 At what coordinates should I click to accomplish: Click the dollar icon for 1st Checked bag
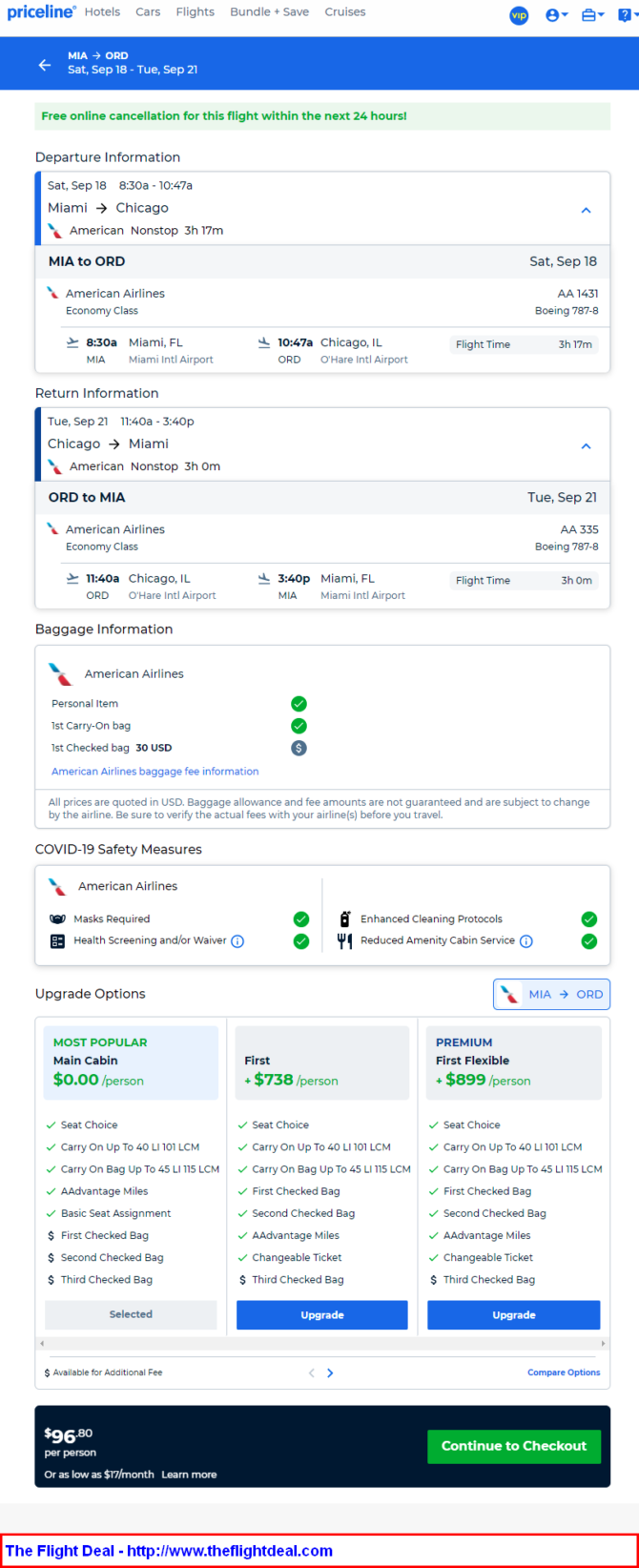click(x=299, y=748)
